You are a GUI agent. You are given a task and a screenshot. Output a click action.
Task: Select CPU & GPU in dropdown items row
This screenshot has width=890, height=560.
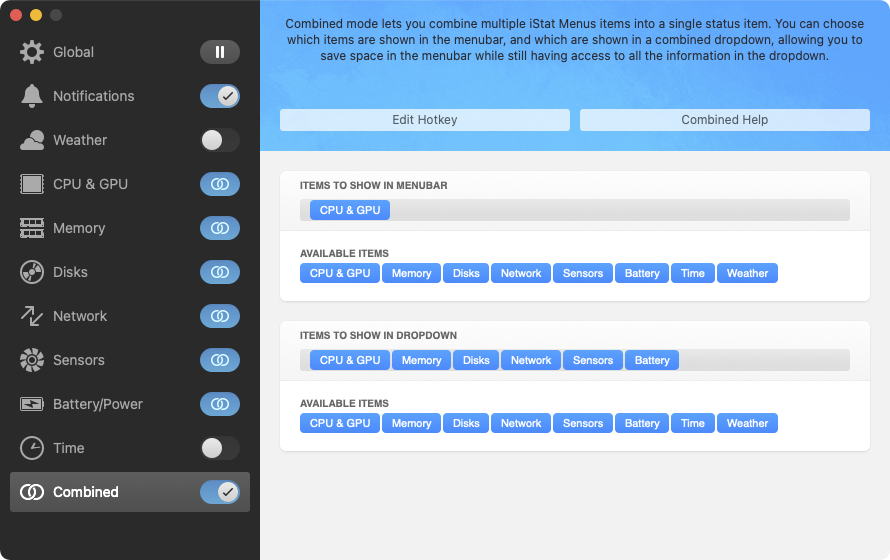pos(350,360)
